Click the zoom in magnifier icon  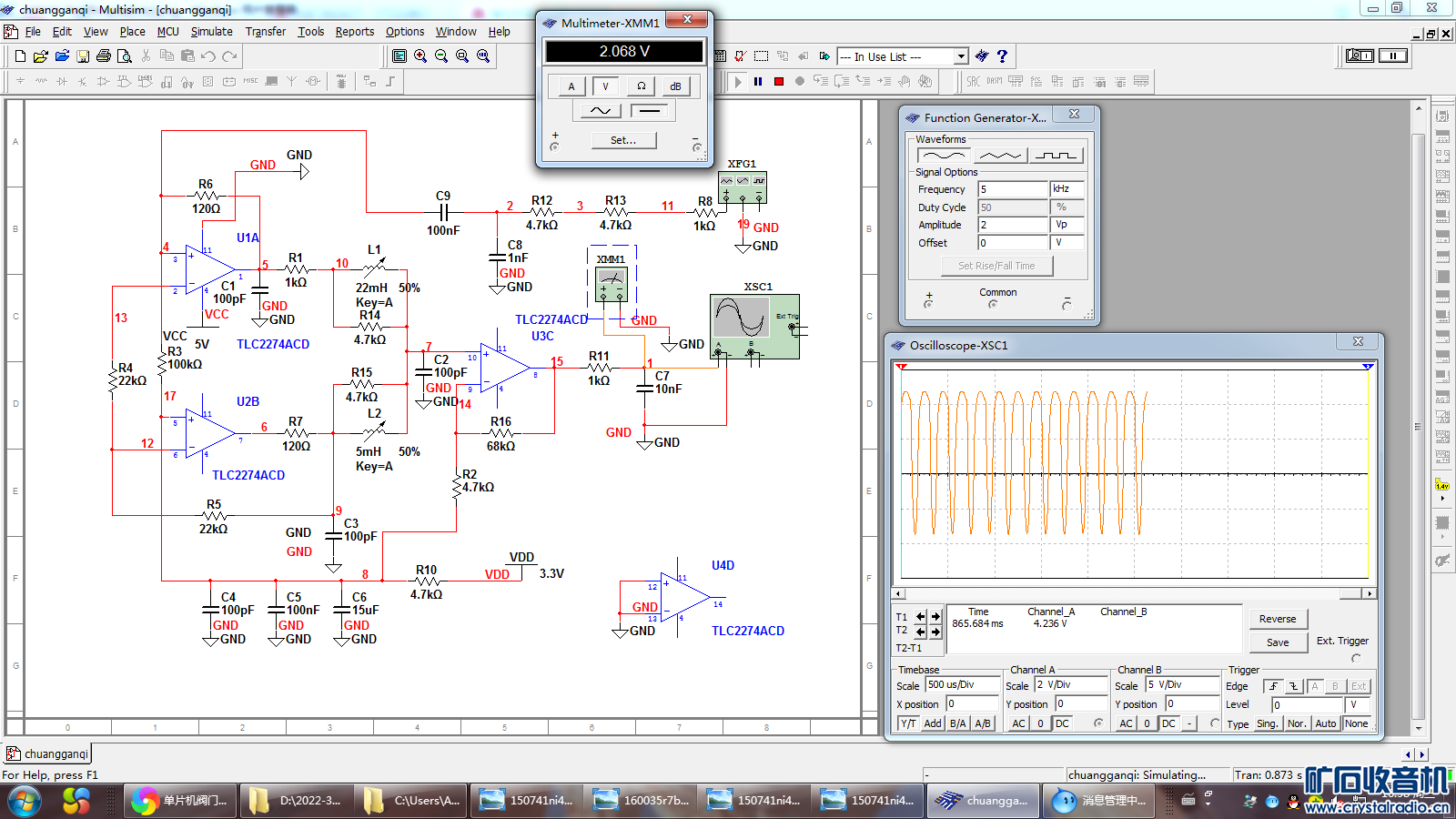point(420,56)
